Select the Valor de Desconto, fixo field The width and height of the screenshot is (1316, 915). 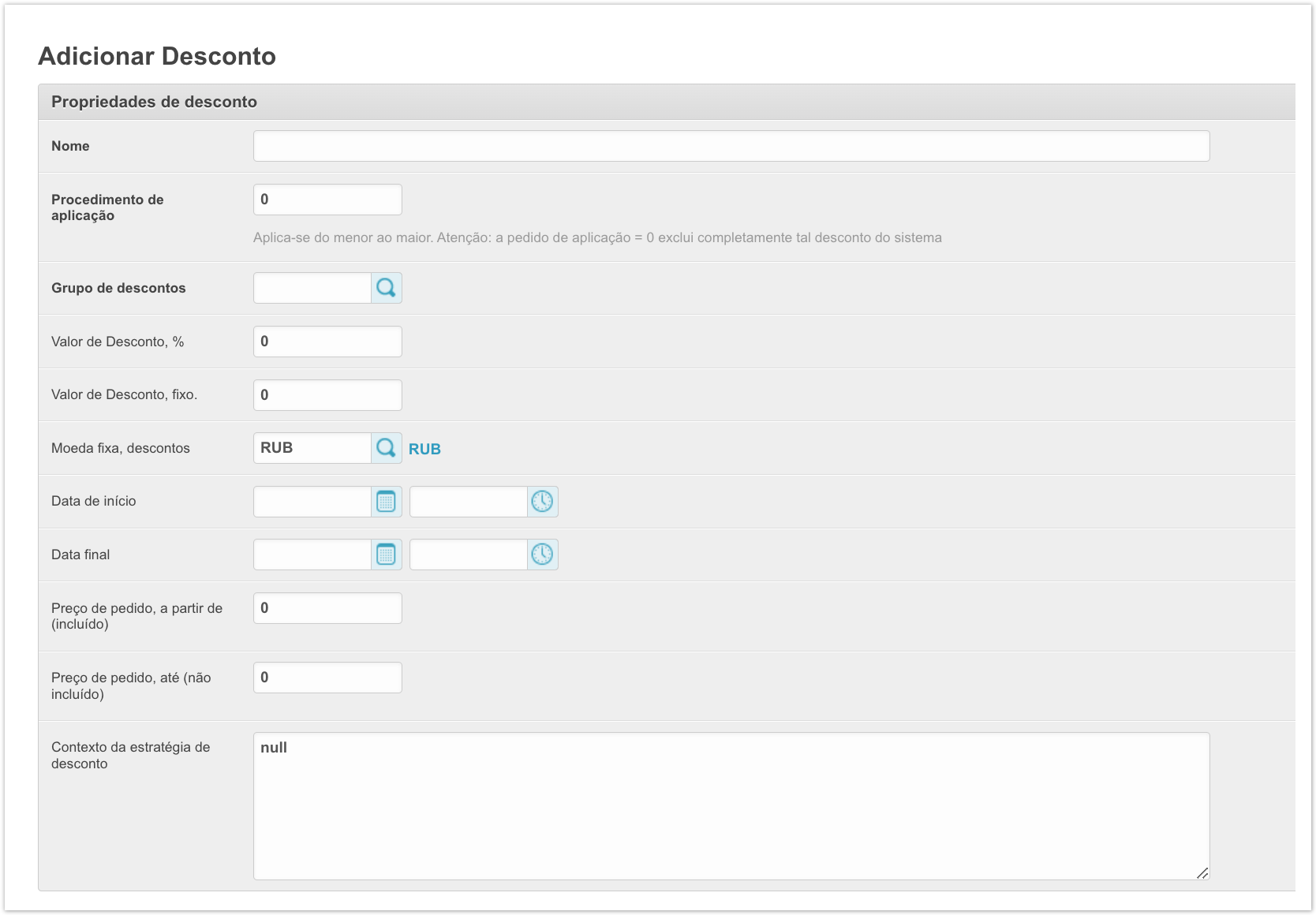coord(327,395)
